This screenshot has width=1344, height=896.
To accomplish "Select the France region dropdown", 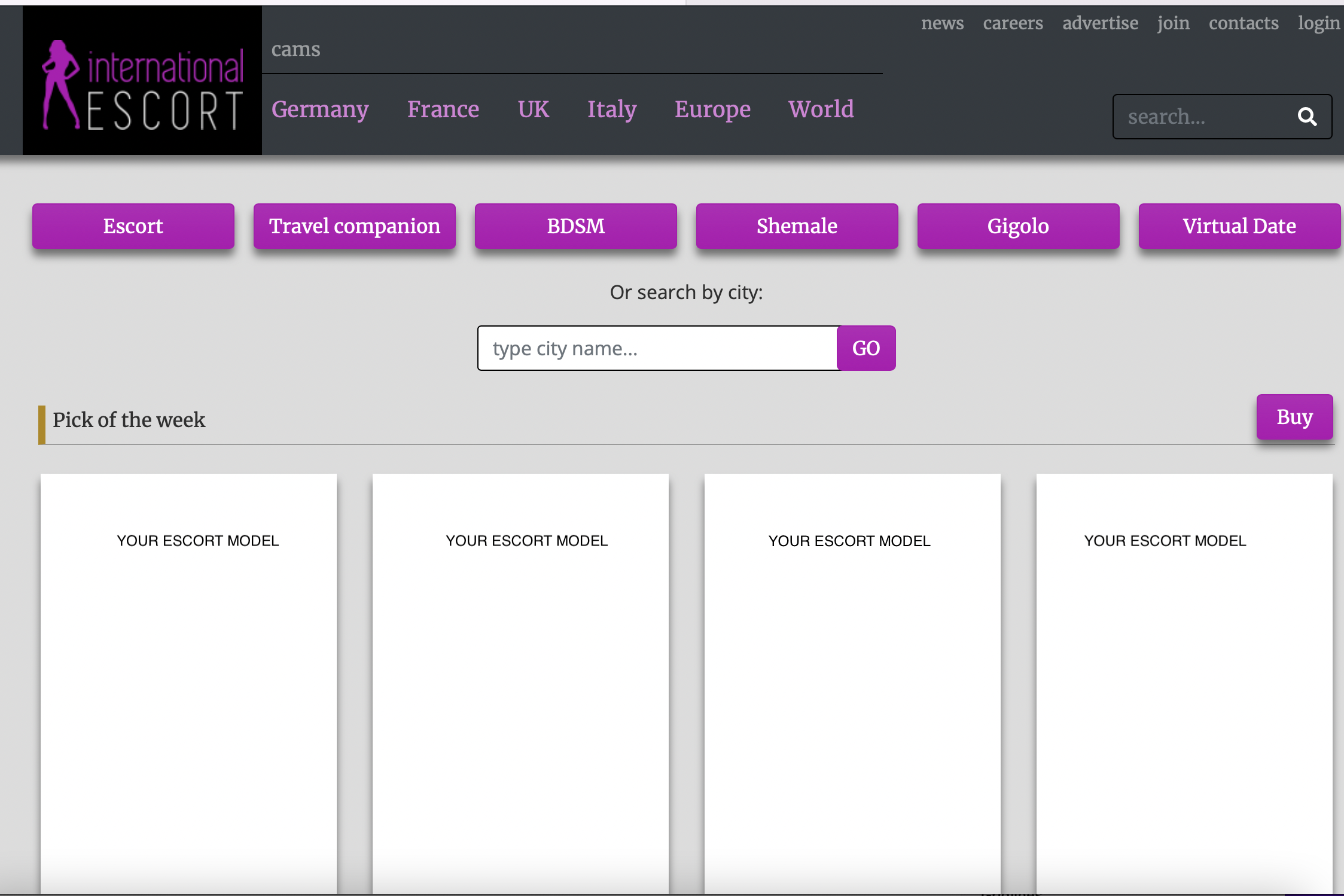I will [442, 109].
